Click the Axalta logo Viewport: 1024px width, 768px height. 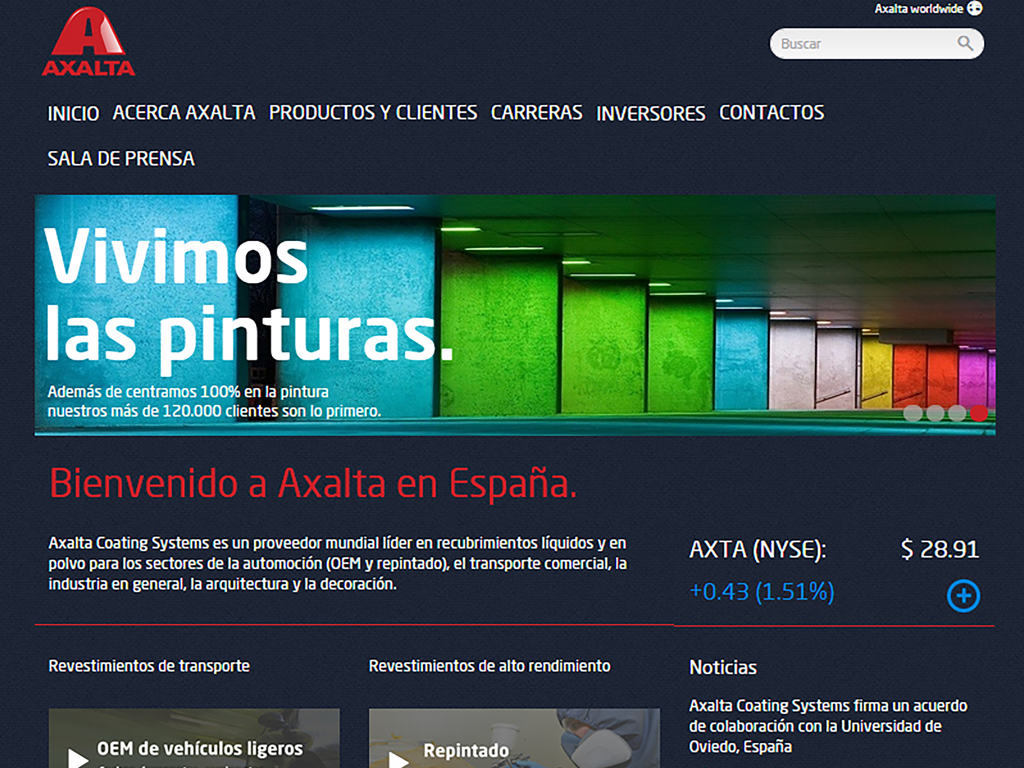click(89, 42)
